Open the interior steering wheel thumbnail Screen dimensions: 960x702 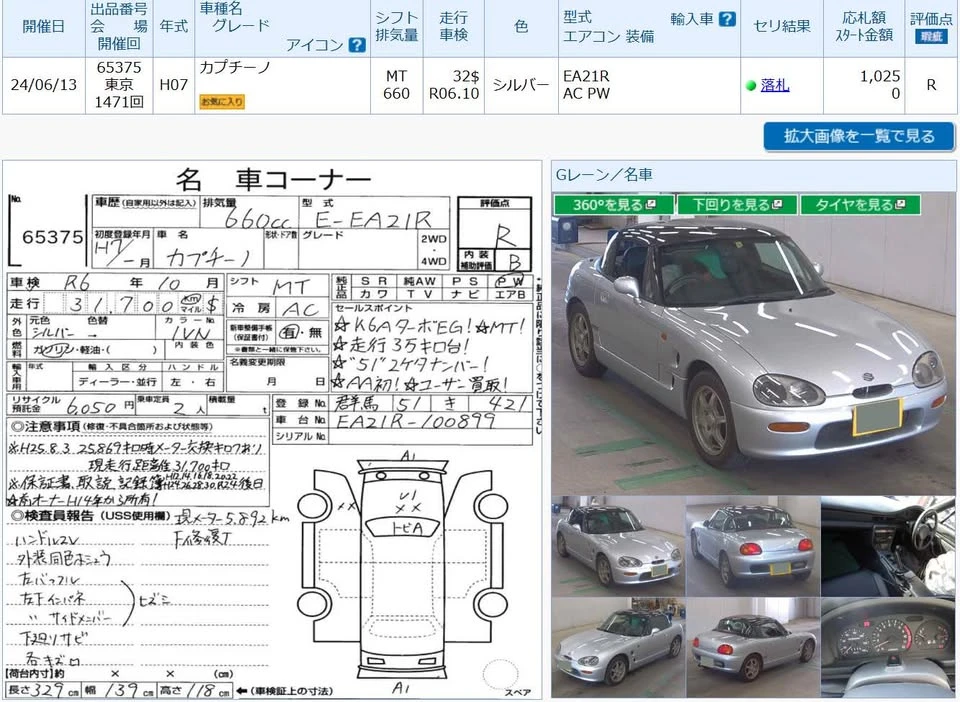click(x=888, y=546)
